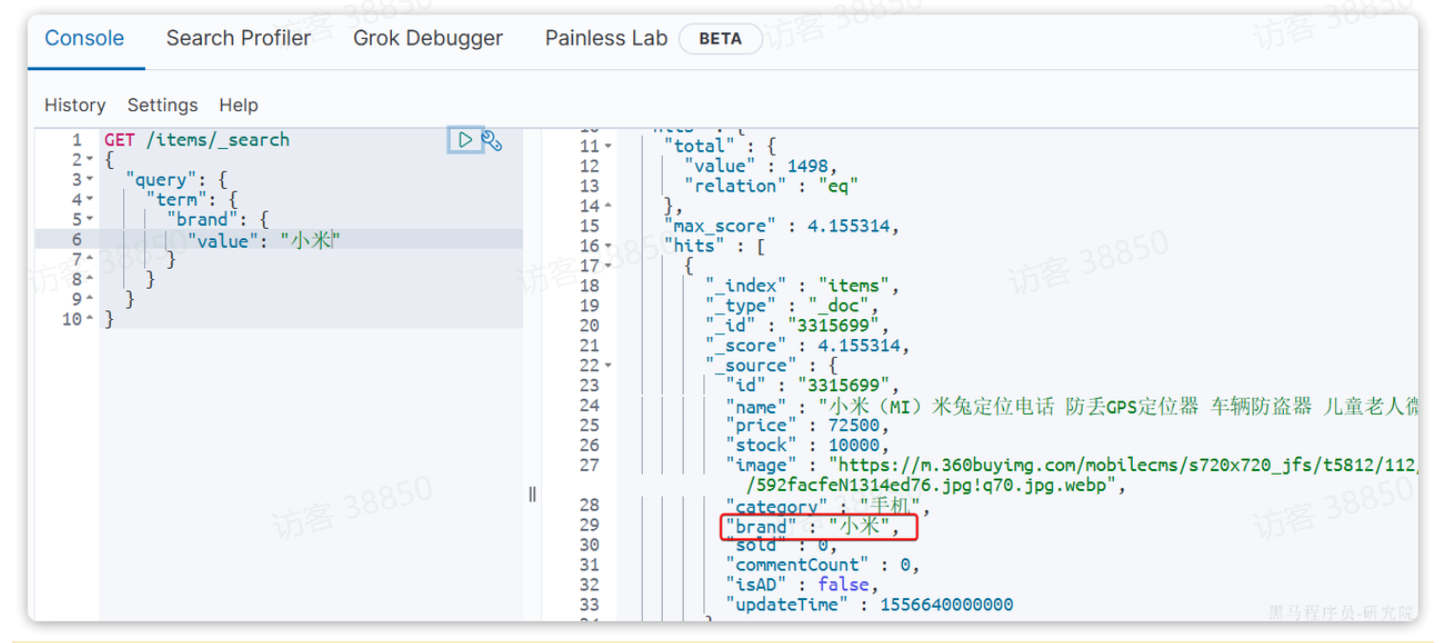Click the "_id" : "3315699" line

797,326
